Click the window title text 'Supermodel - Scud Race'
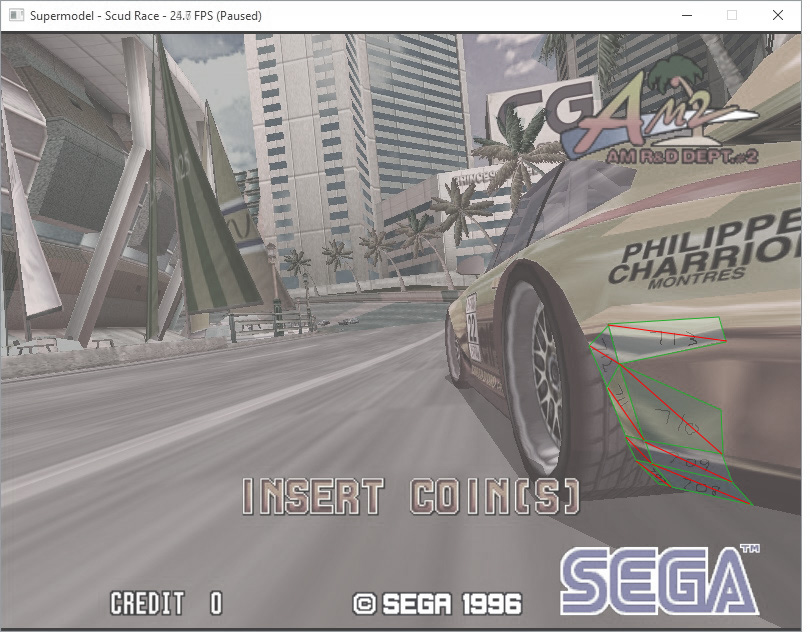 [x=95, y=16]
